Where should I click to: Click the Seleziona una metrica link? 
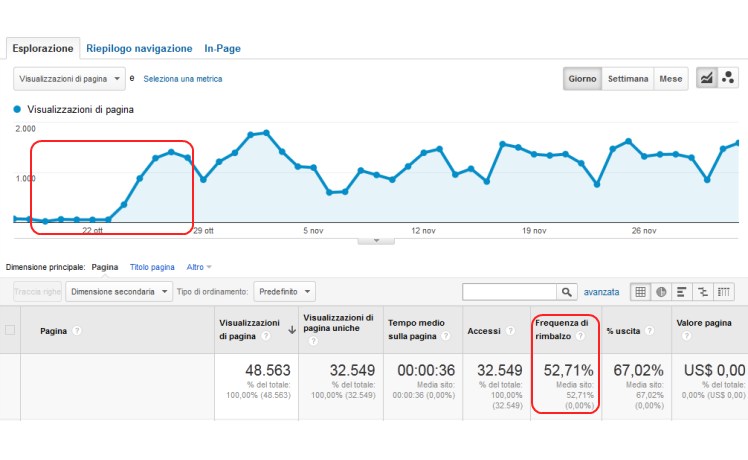183,79
